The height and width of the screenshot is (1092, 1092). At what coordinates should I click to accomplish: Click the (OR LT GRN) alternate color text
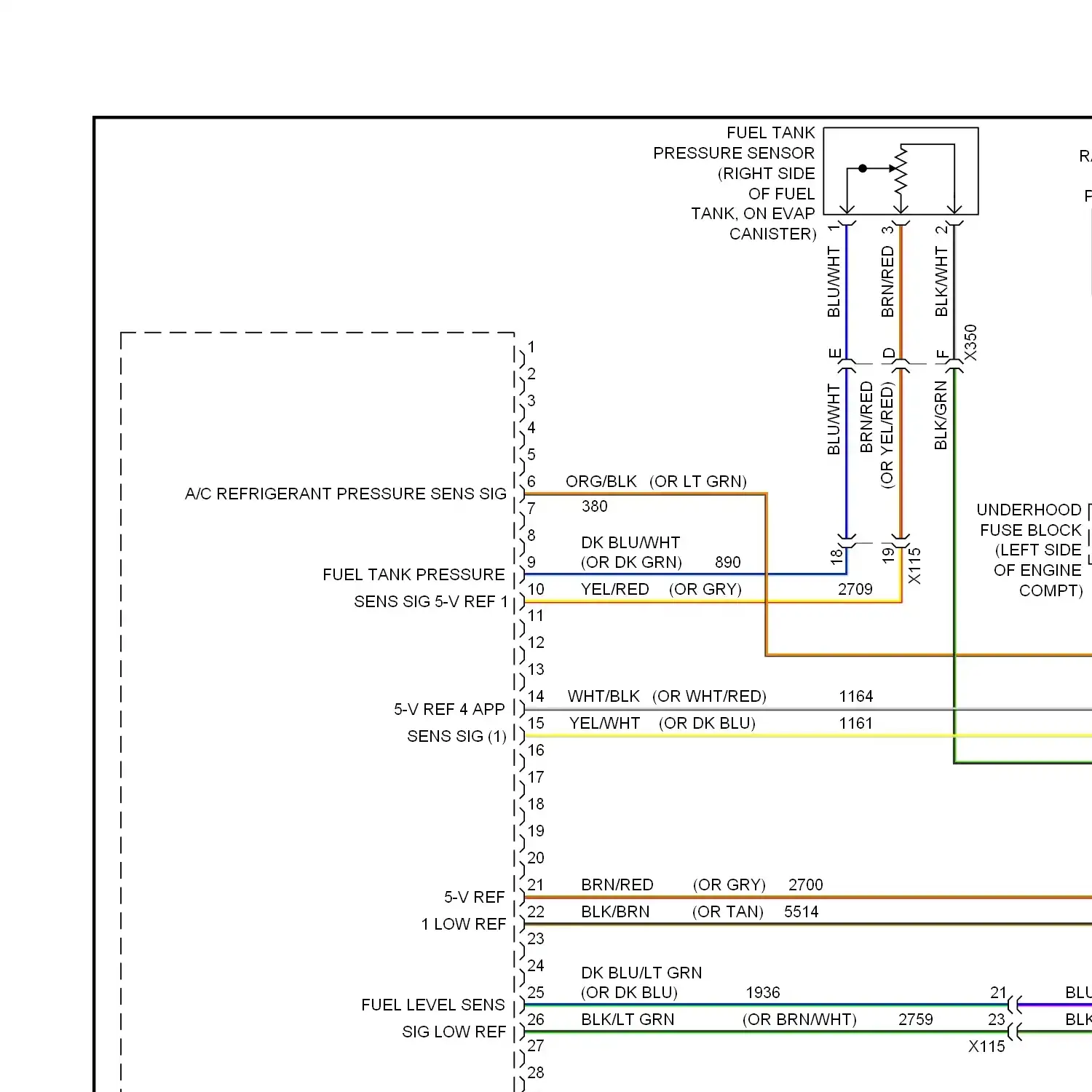click(698, 481)
